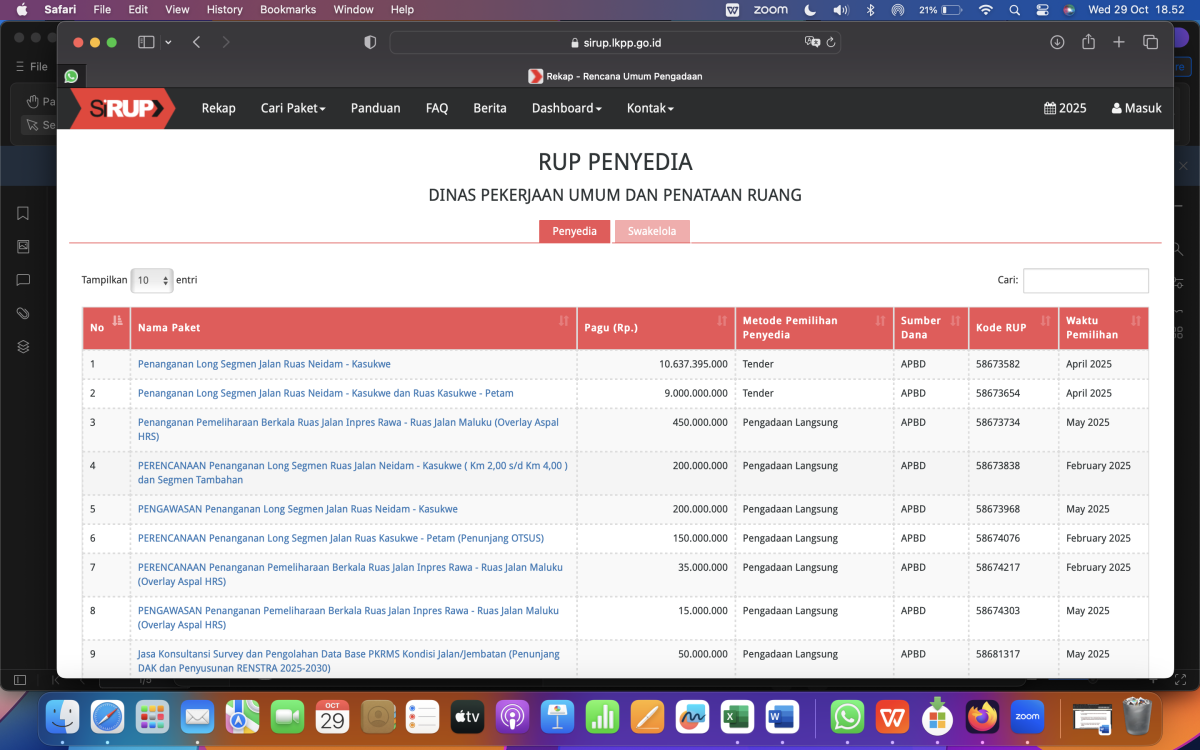Click the SiRUP logo in navbar
The image size is (1200, 750).
tap(121, 108)
